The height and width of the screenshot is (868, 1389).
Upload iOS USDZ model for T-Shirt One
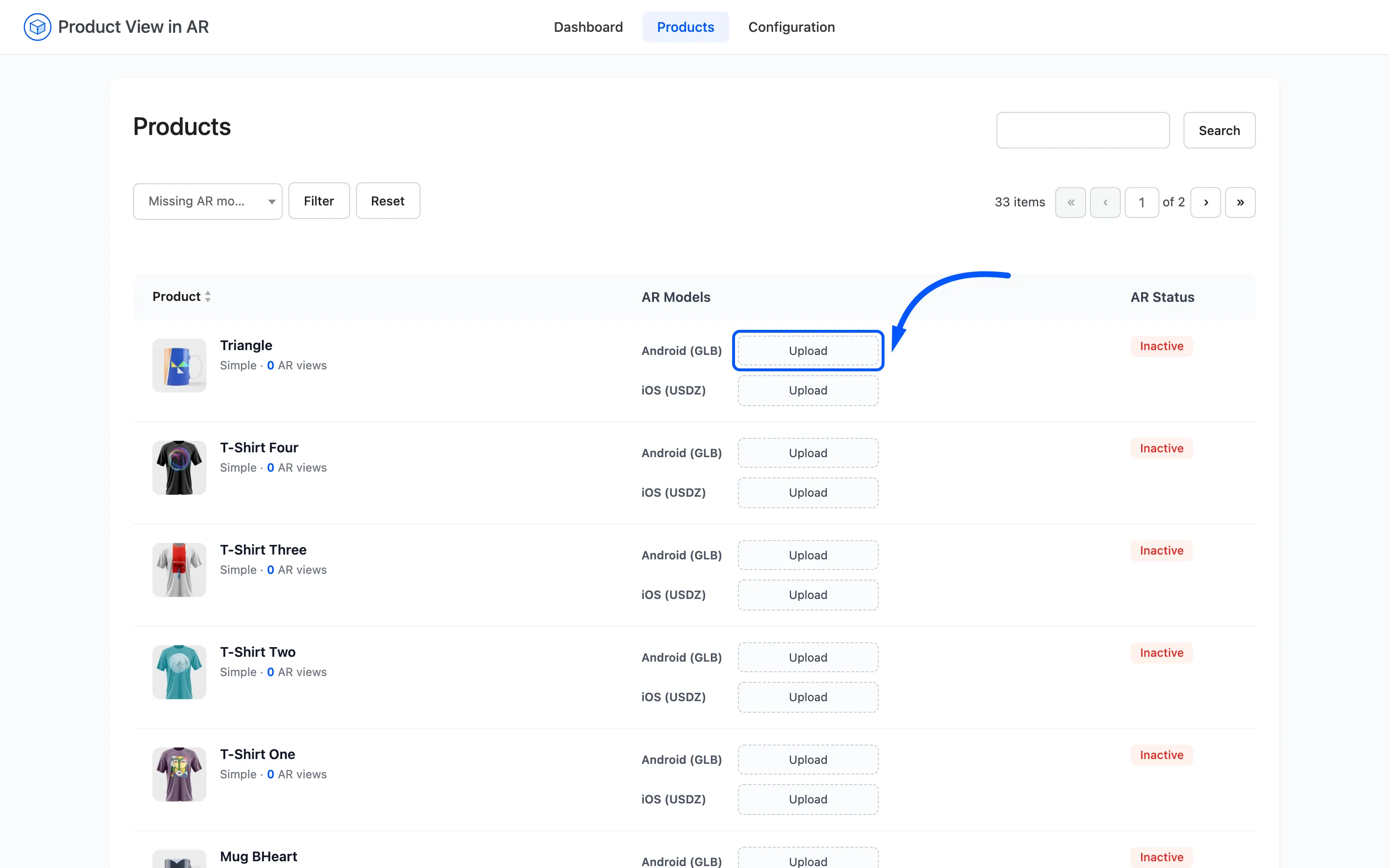tap(807, 799)
